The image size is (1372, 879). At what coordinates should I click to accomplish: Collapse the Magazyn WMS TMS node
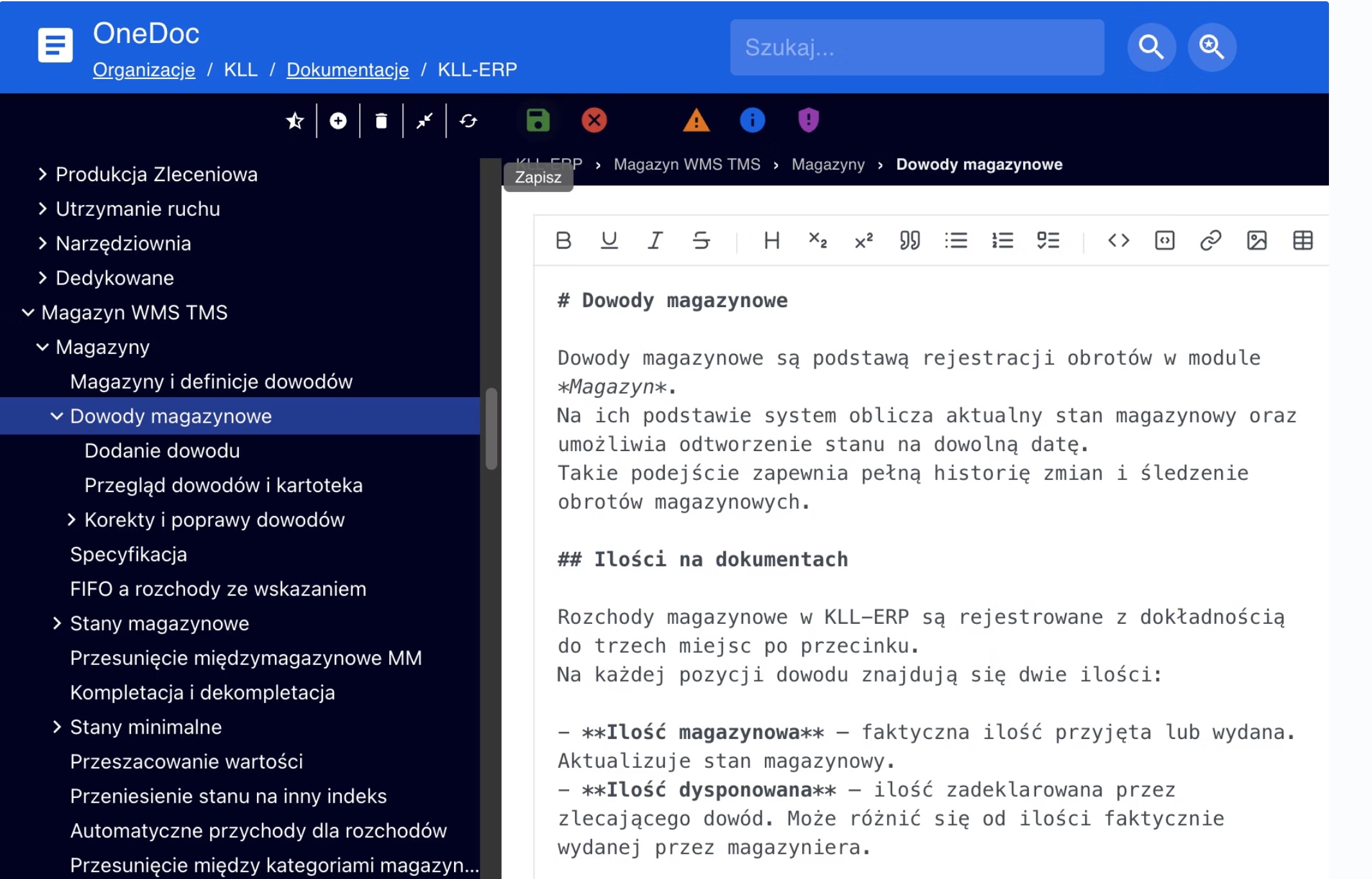coord(28,312)
